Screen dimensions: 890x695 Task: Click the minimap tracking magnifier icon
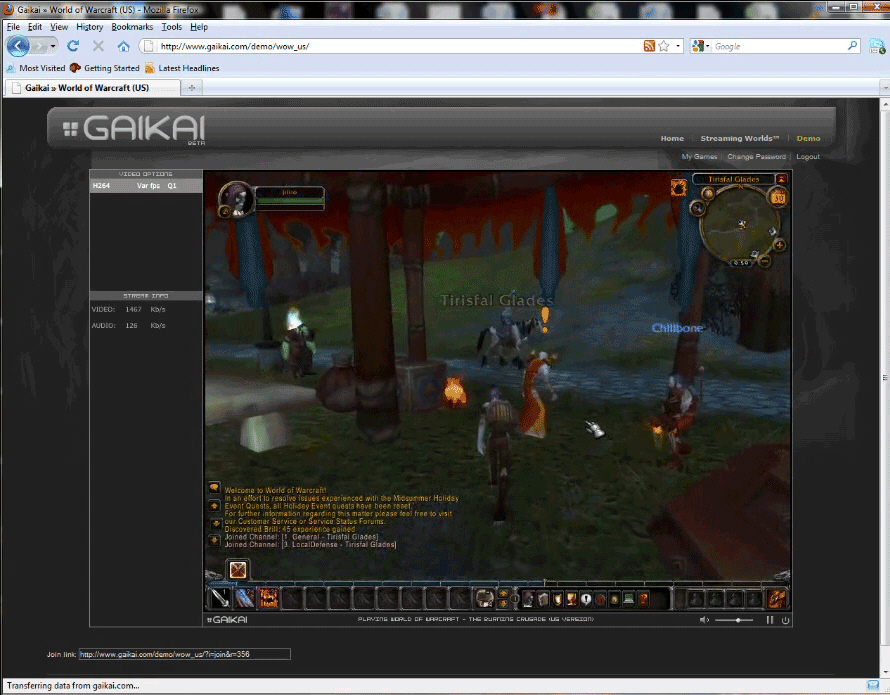click(x=696, y=207)
